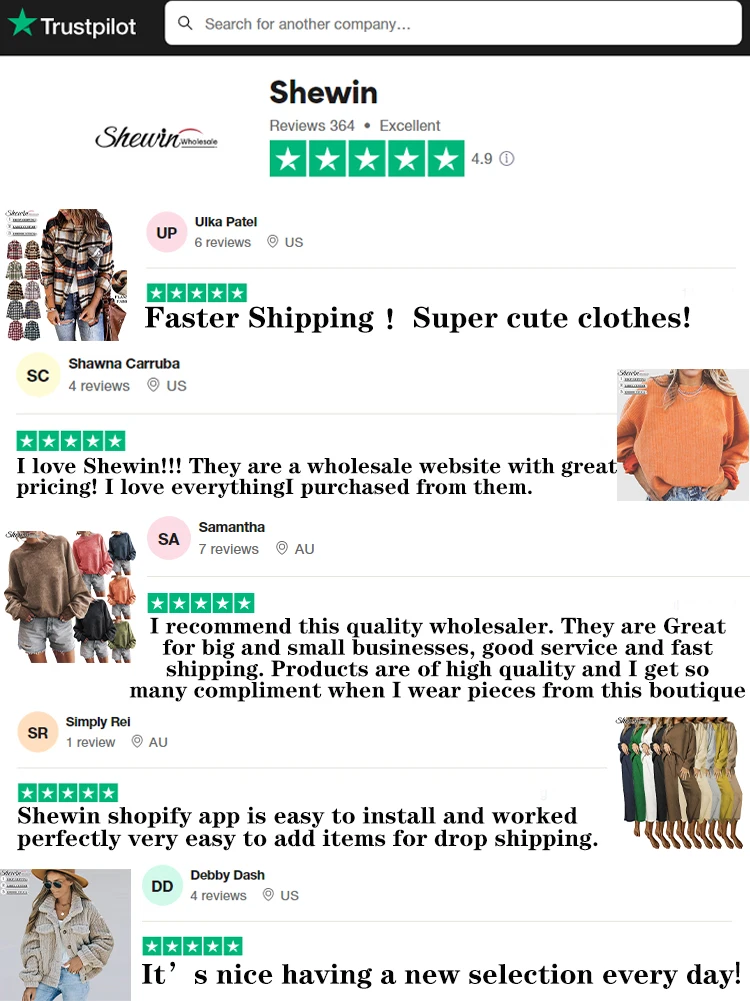This screenshot has width=750, height=1001.
Task: Open the orange sweater product image
Action: (x=682, y=434)
